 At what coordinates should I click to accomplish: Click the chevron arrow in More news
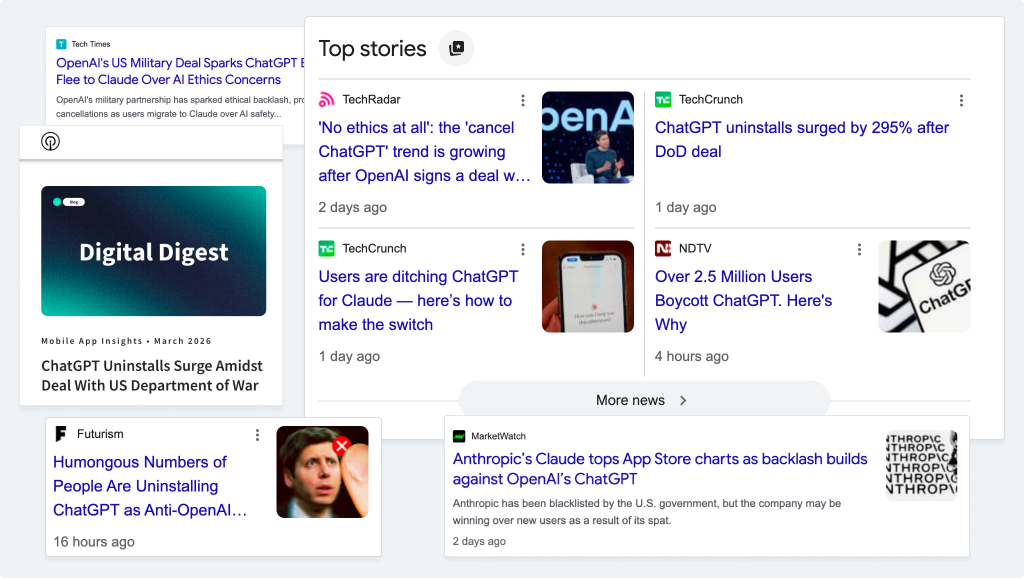pyautogui.click(x=683, y=400)
